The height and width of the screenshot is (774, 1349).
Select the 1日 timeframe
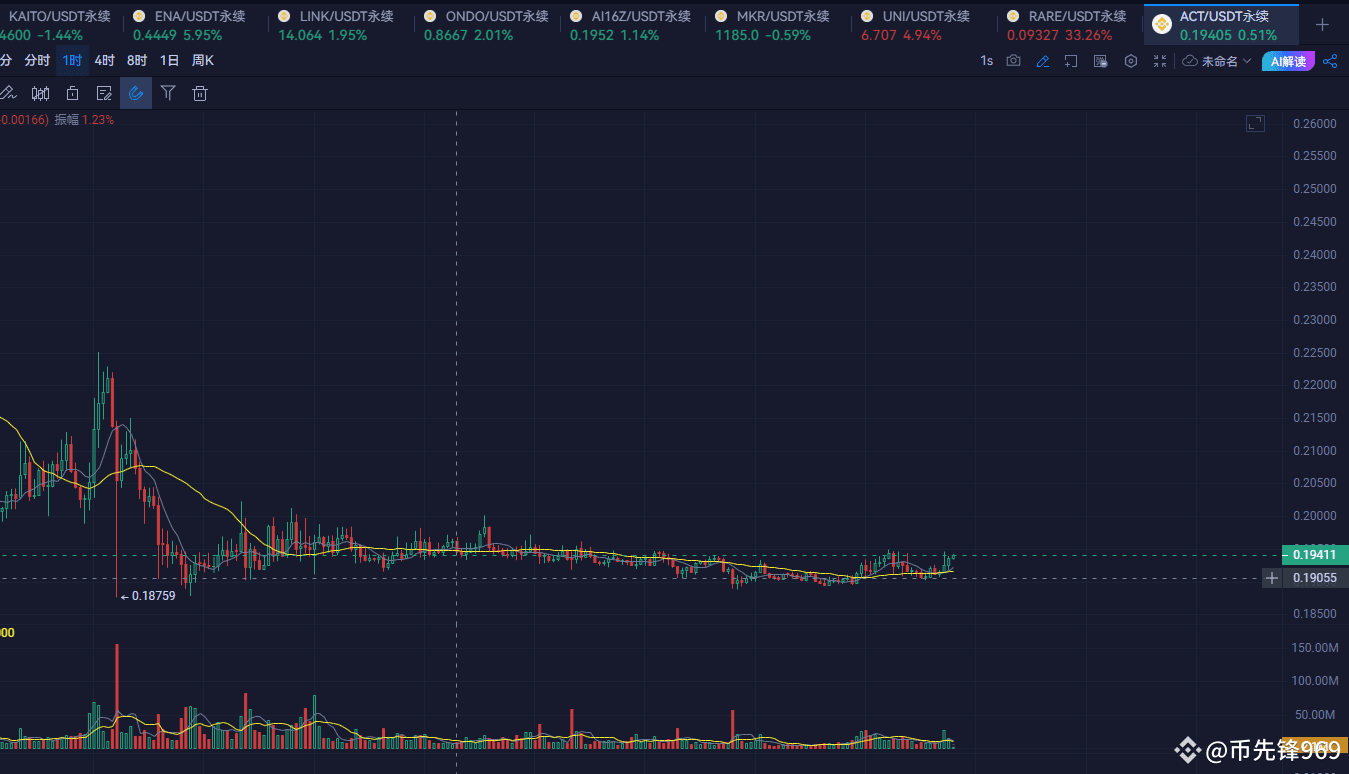coord(167,60)
